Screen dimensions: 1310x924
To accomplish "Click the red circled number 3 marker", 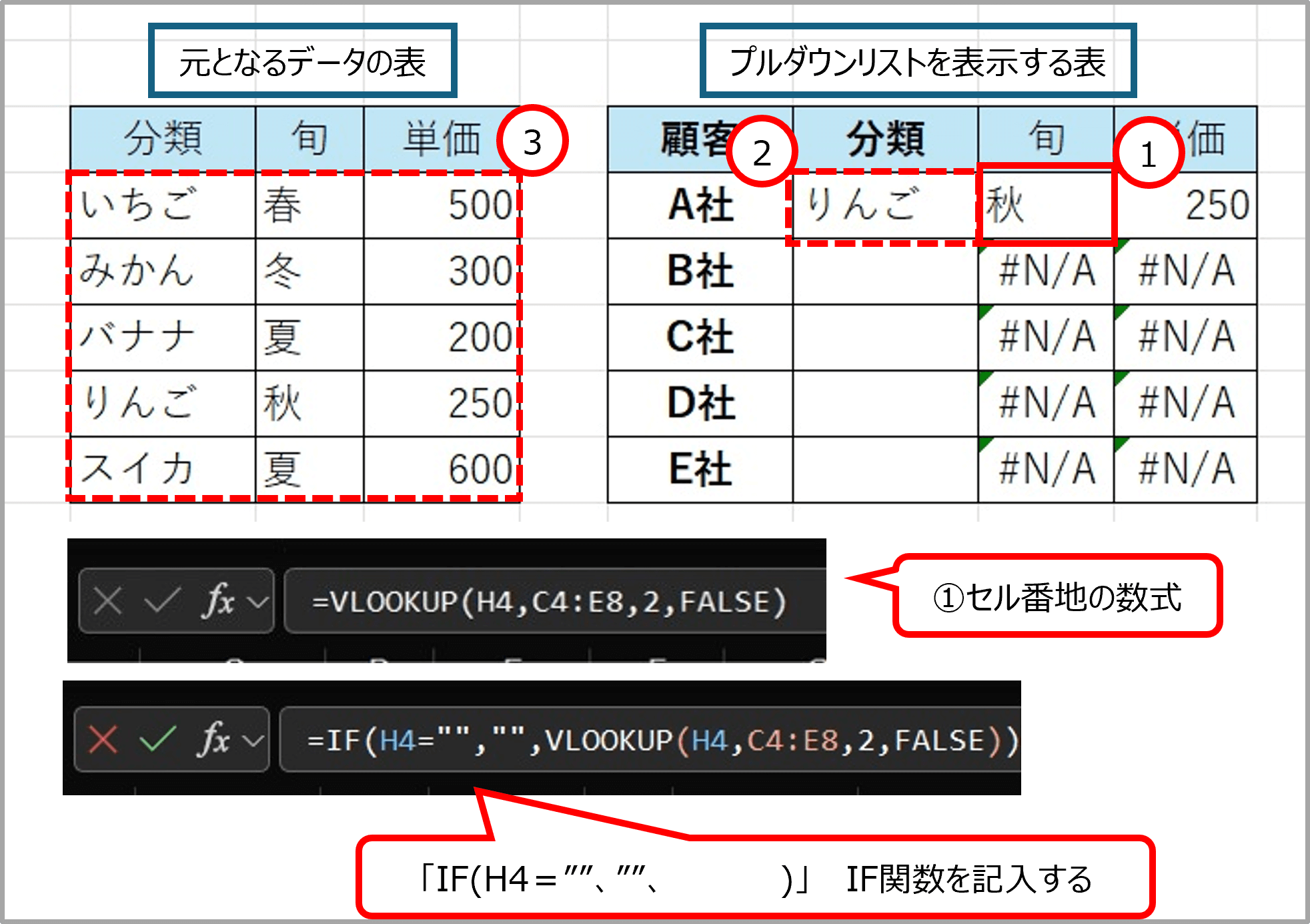I will (x=532, y=141).
